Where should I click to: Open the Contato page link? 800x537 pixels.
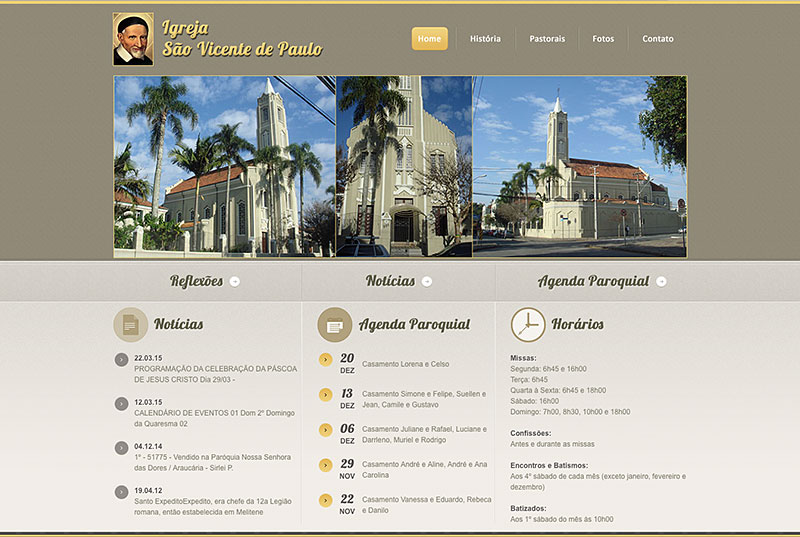[657, 39]
